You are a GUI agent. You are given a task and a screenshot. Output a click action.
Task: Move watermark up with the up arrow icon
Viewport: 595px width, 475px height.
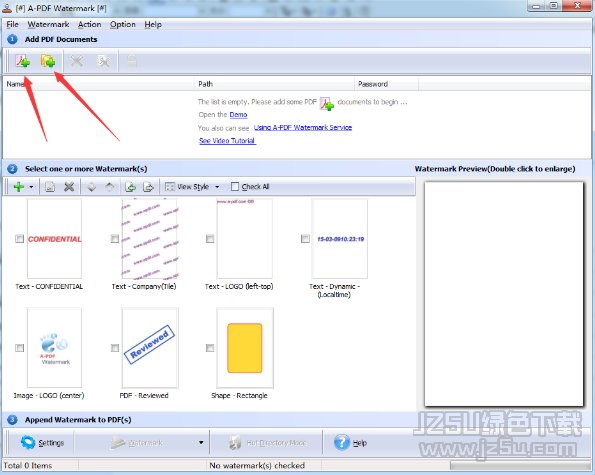pyautogui.click(x=110, y=187)
